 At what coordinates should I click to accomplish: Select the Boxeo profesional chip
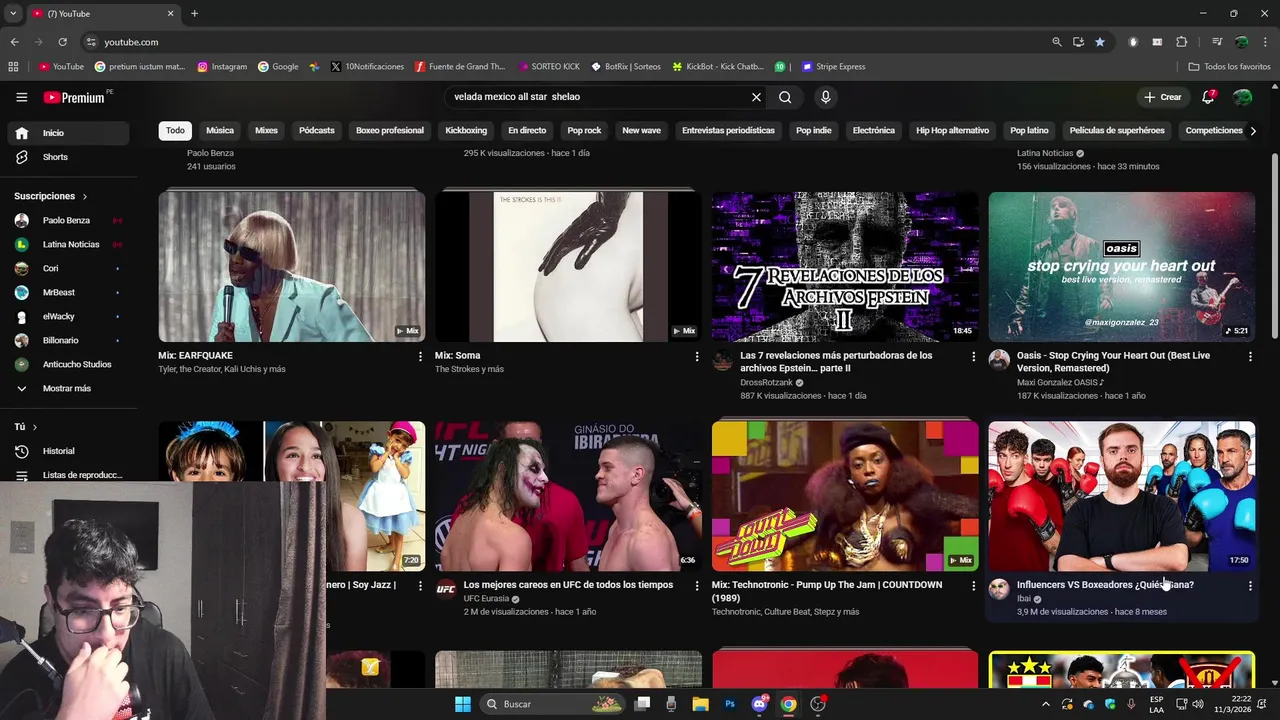pos(390,131)
